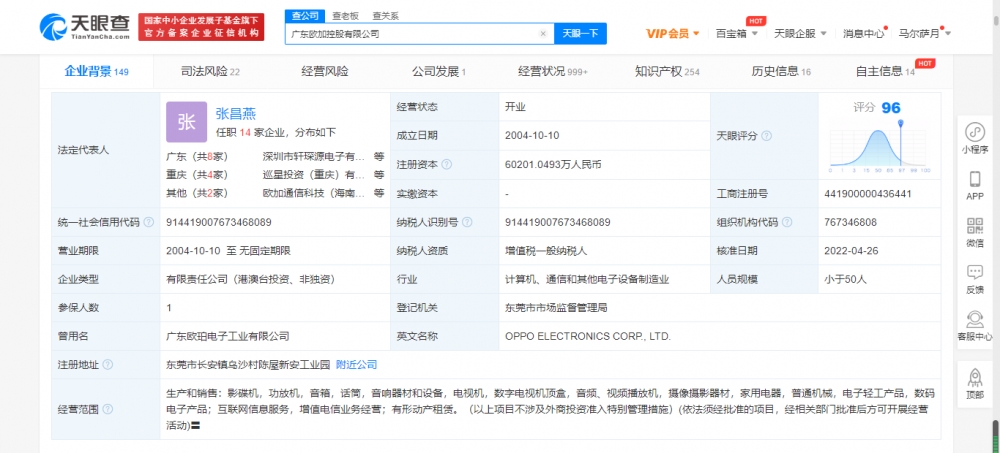This screenshot has height=453, width=1000.
Task: Click help icon beside 注册资本
Action: 445,164
